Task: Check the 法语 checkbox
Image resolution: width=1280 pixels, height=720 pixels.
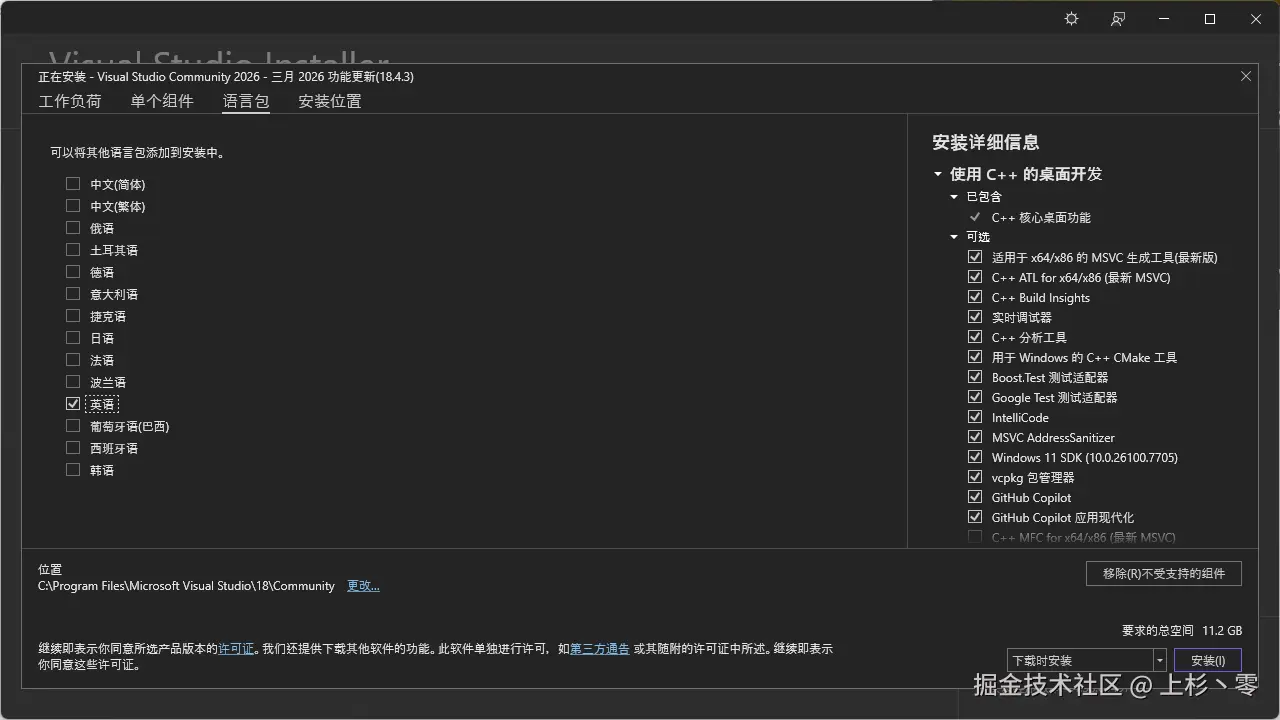Action: (73, 360)
